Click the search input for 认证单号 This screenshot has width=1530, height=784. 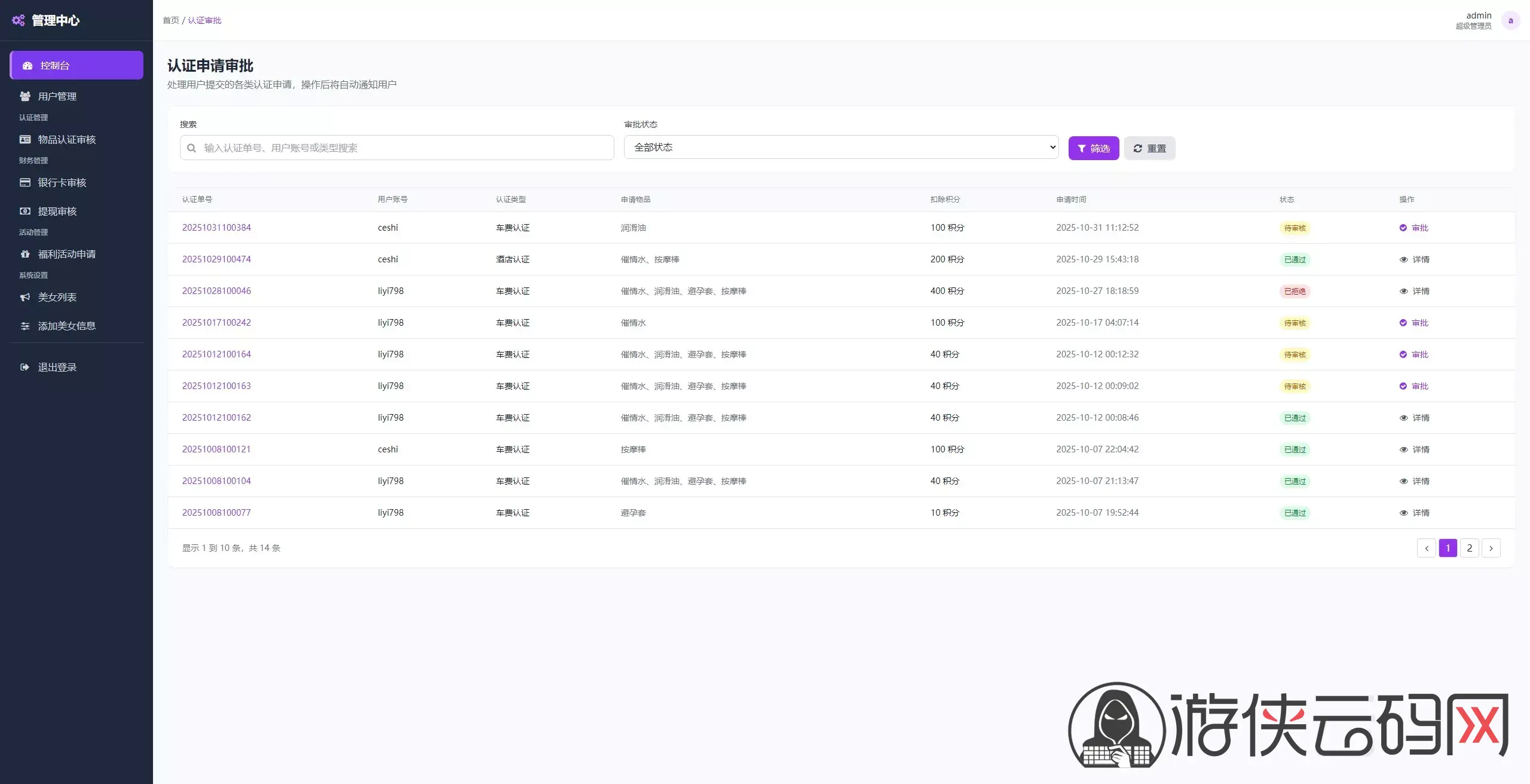[397, 148]
